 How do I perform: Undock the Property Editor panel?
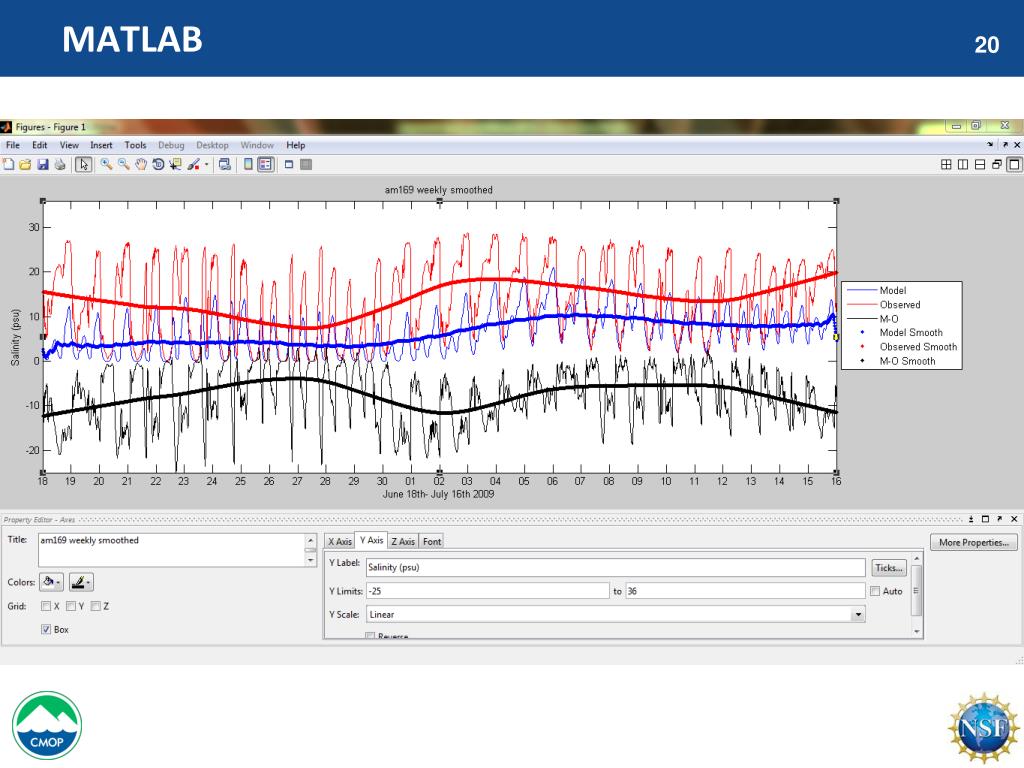(1000, 519)
